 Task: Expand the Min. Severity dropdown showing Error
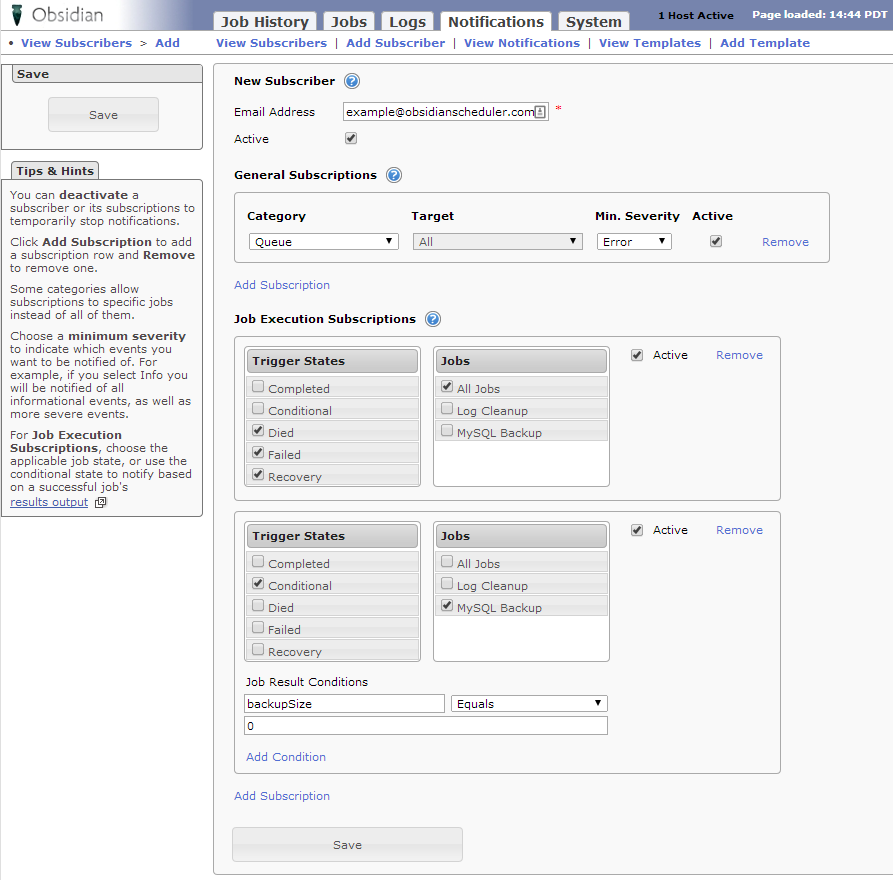click(634, 242)
